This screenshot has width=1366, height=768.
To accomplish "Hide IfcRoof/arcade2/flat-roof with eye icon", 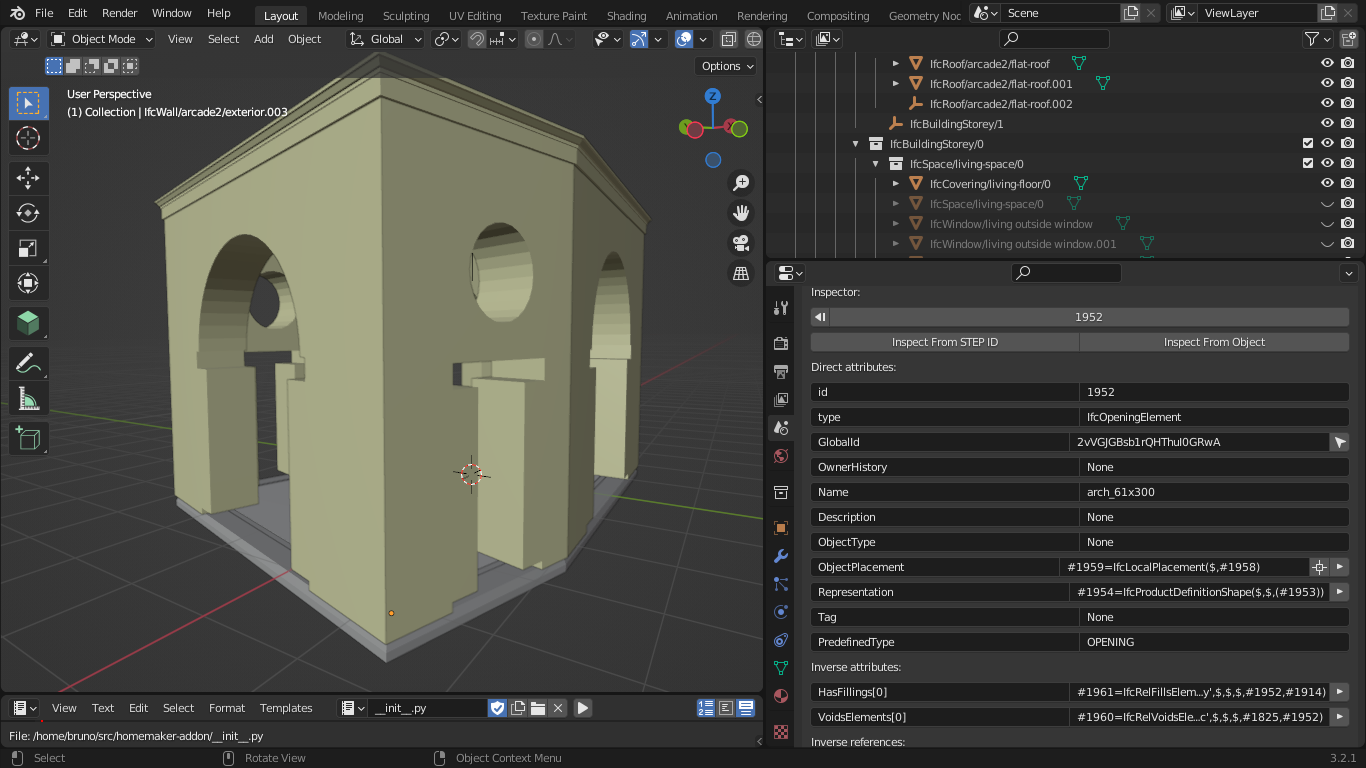I will [x=1327, y=63].
